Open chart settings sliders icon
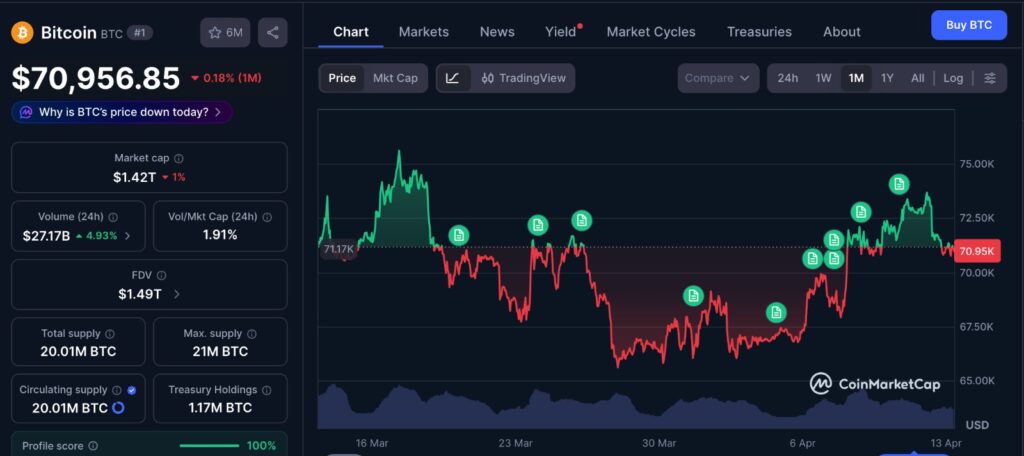1024x456 pixels. pyautogui.click(x=990, y=78)
